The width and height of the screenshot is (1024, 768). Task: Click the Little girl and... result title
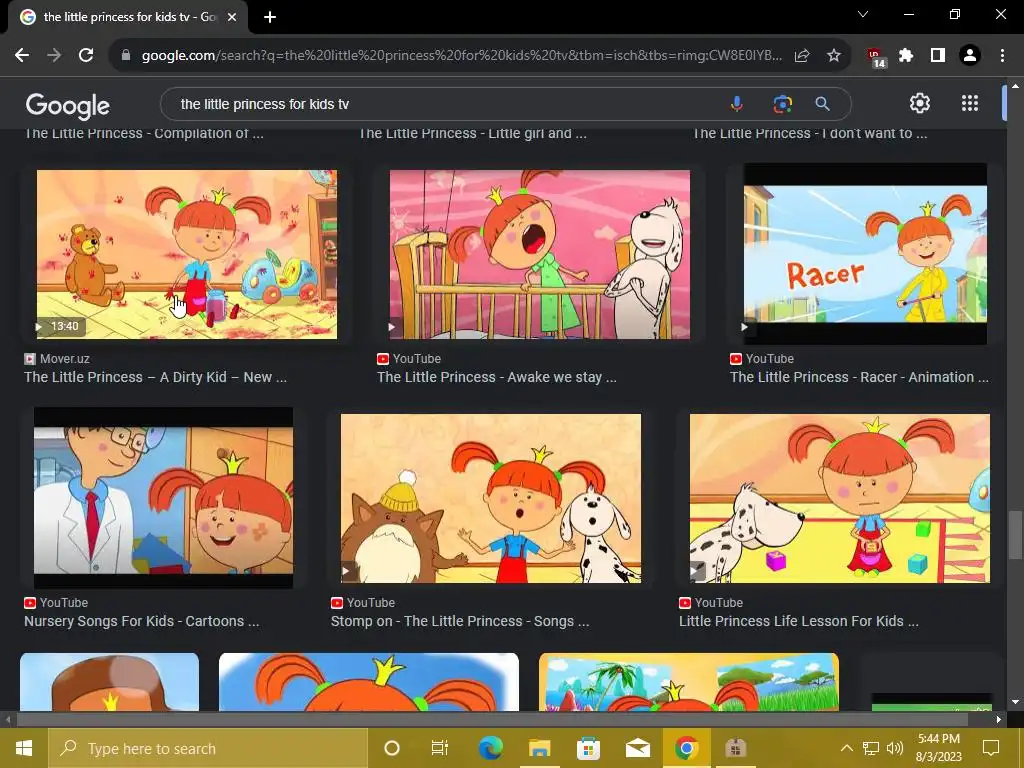(473, 133)
